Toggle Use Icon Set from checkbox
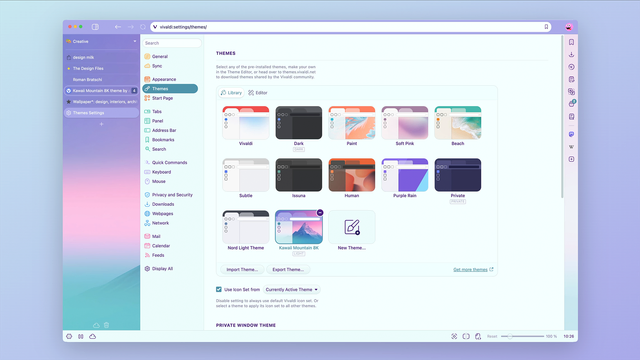 219,289
